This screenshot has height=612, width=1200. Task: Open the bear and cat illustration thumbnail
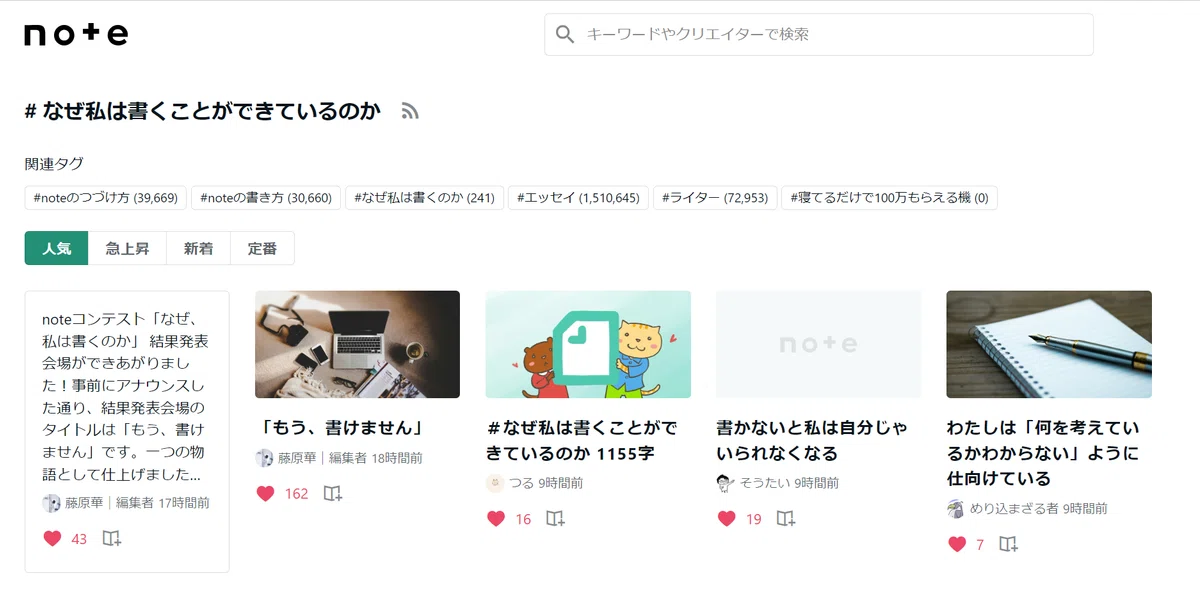click(588, 345)
